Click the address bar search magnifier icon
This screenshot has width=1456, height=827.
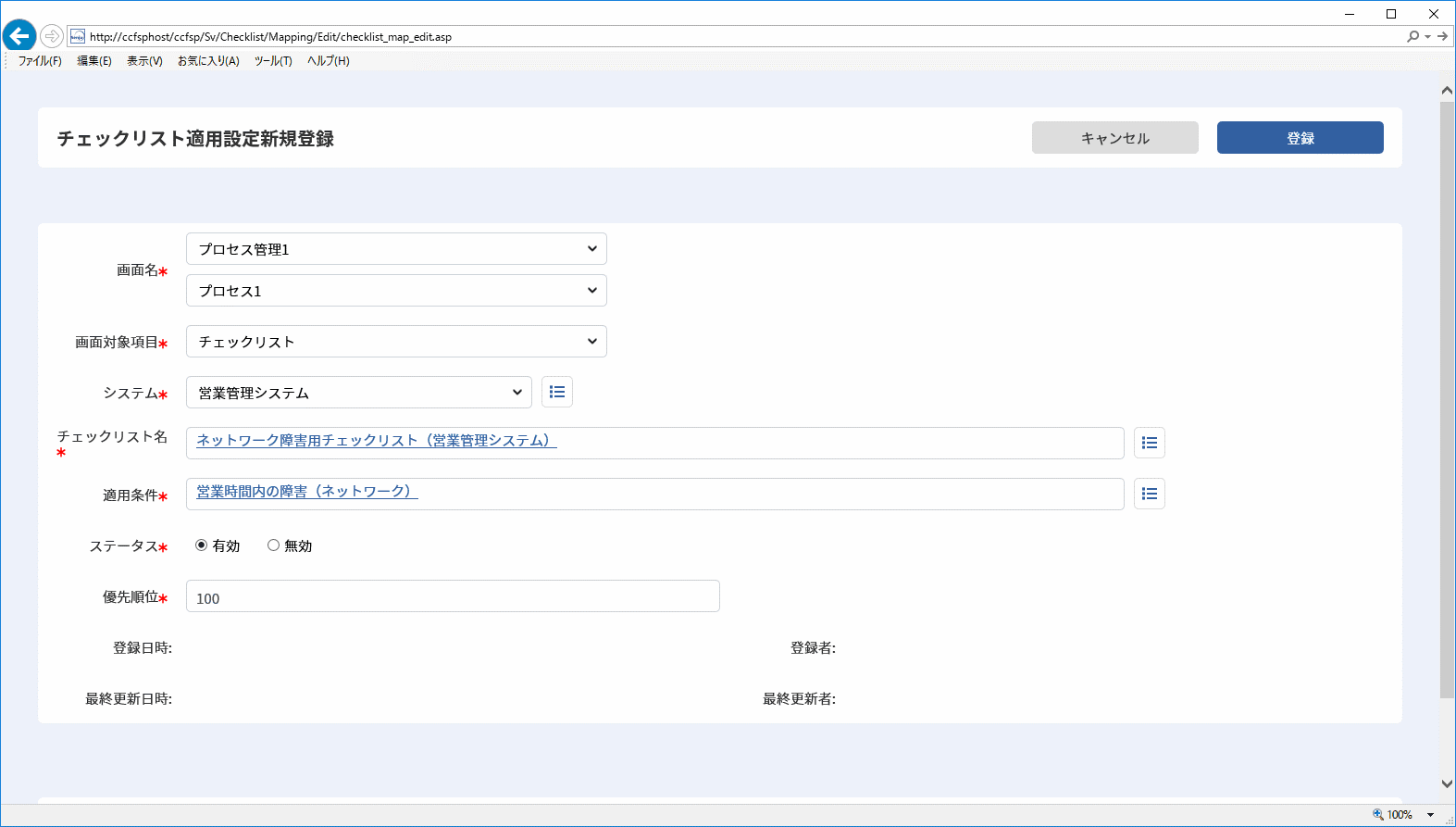pos(1412,36)
